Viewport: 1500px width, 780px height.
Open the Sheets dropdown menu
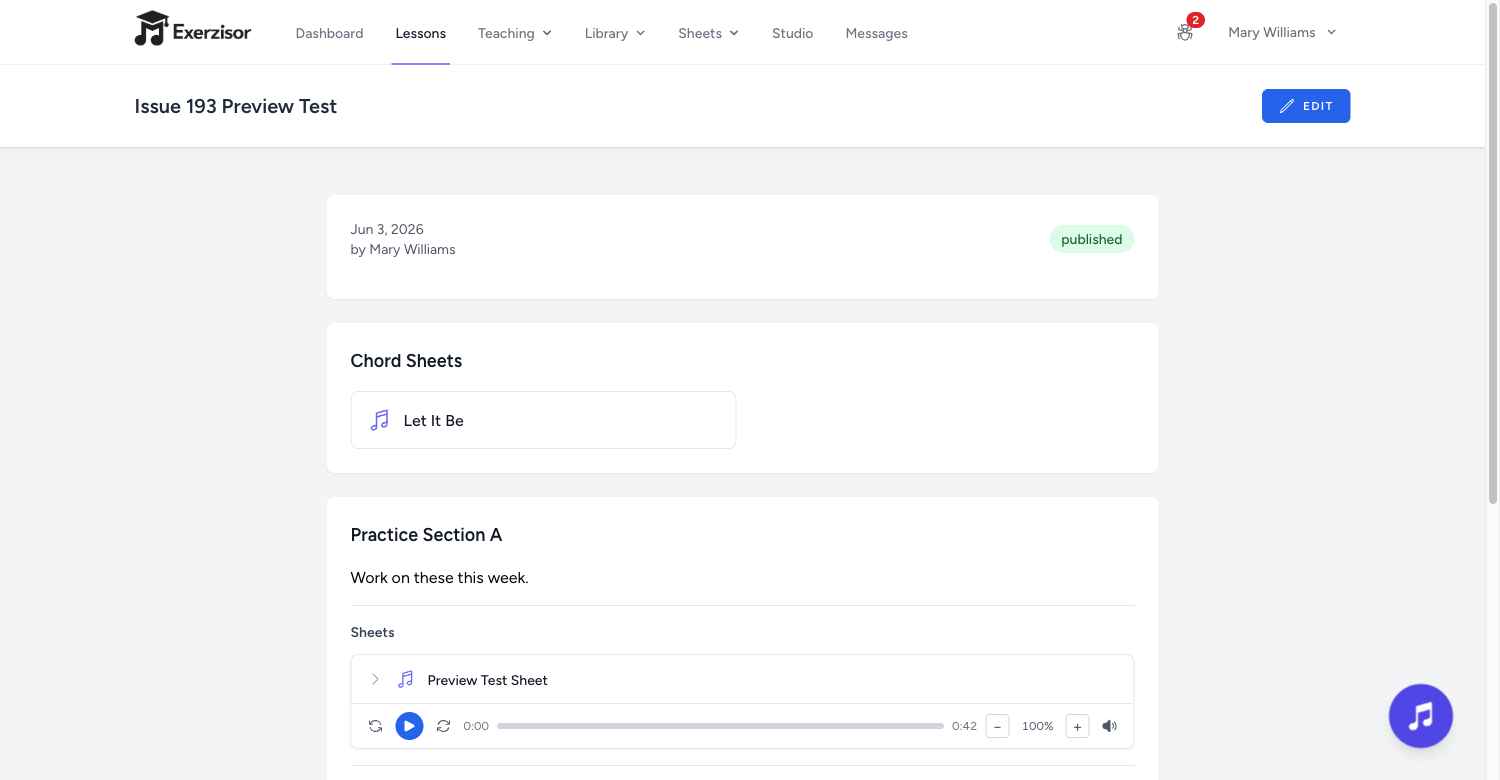708,33
